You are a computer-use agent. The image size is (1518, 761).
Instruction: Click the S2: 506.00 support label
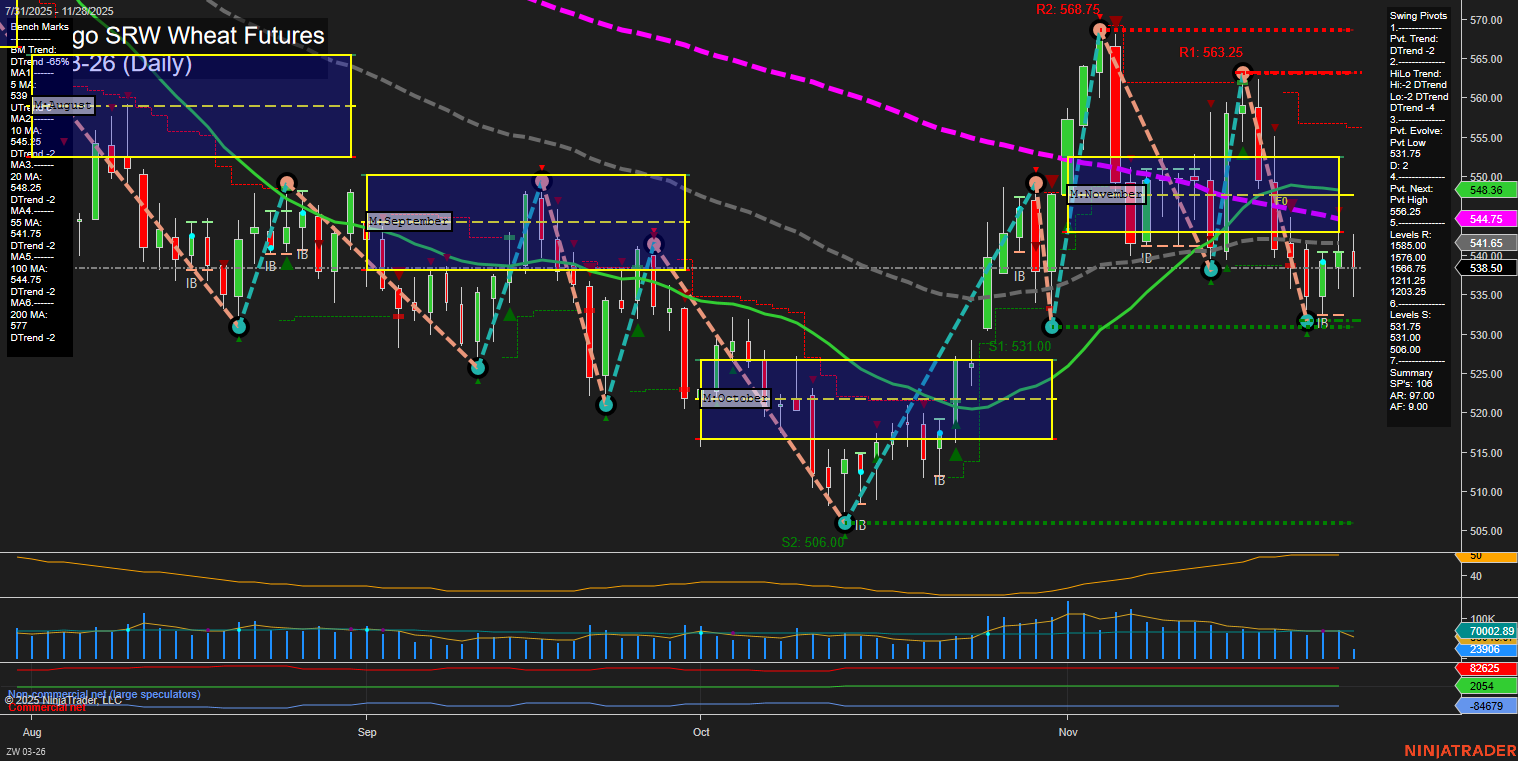click(813, 542)
